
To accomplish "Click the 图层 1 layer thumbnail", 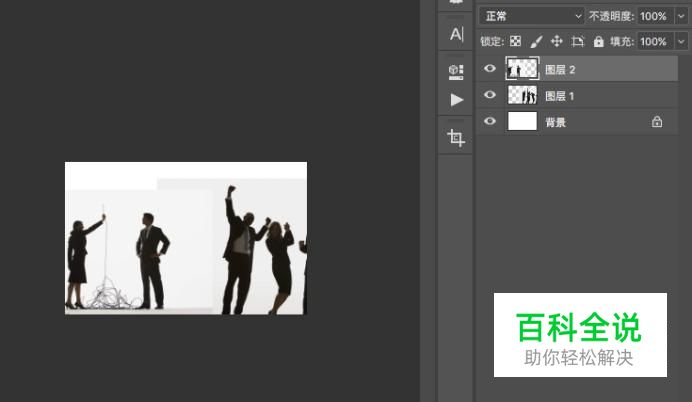I will (522, 96).
